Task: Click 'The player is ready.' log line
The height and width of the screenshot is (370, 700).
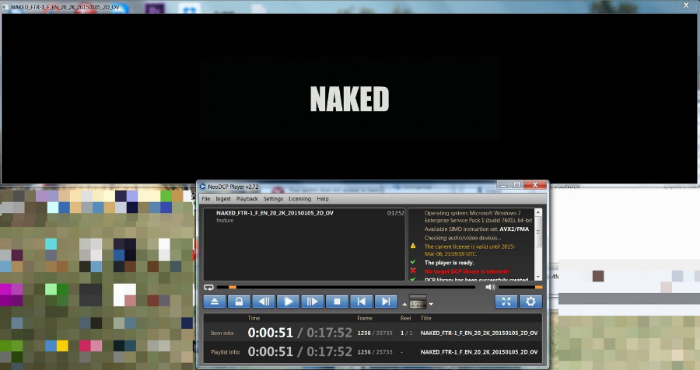Action: (449, 263)
